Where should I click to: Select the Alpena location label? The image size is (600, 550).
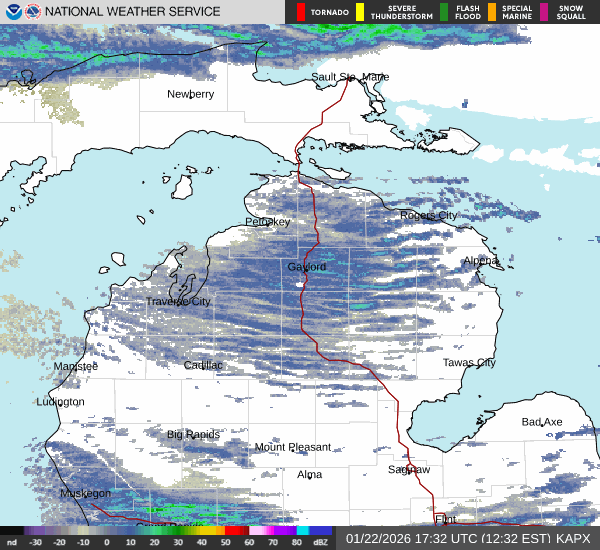[x=480, y=261]
